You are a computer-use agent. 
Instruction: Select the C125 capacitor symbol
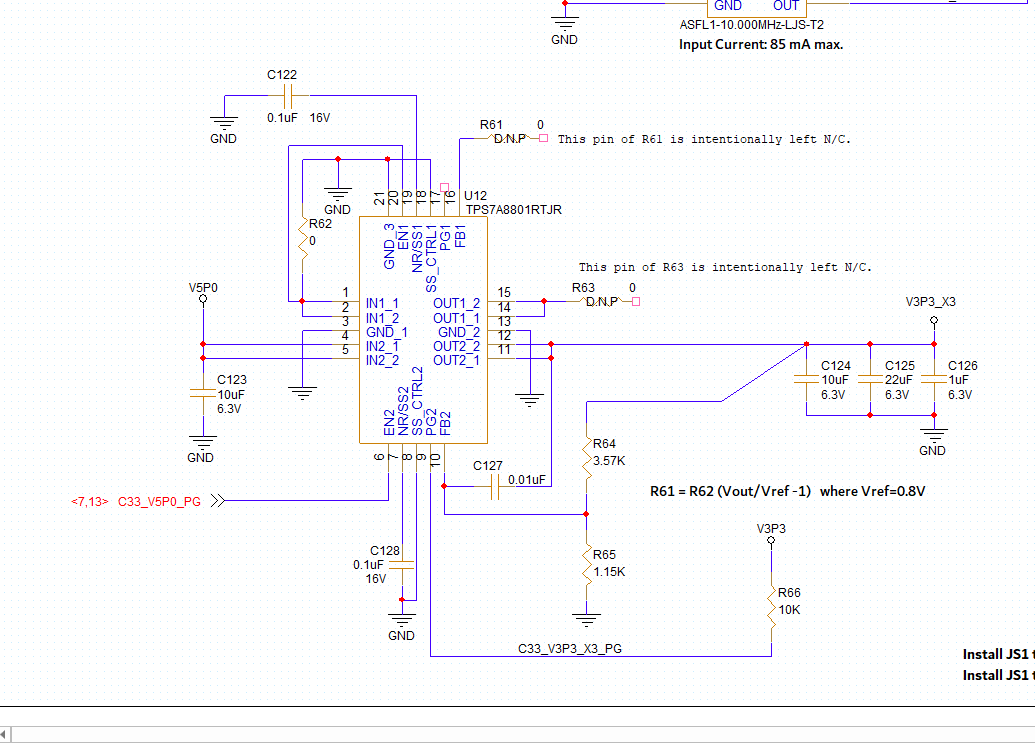870,379
